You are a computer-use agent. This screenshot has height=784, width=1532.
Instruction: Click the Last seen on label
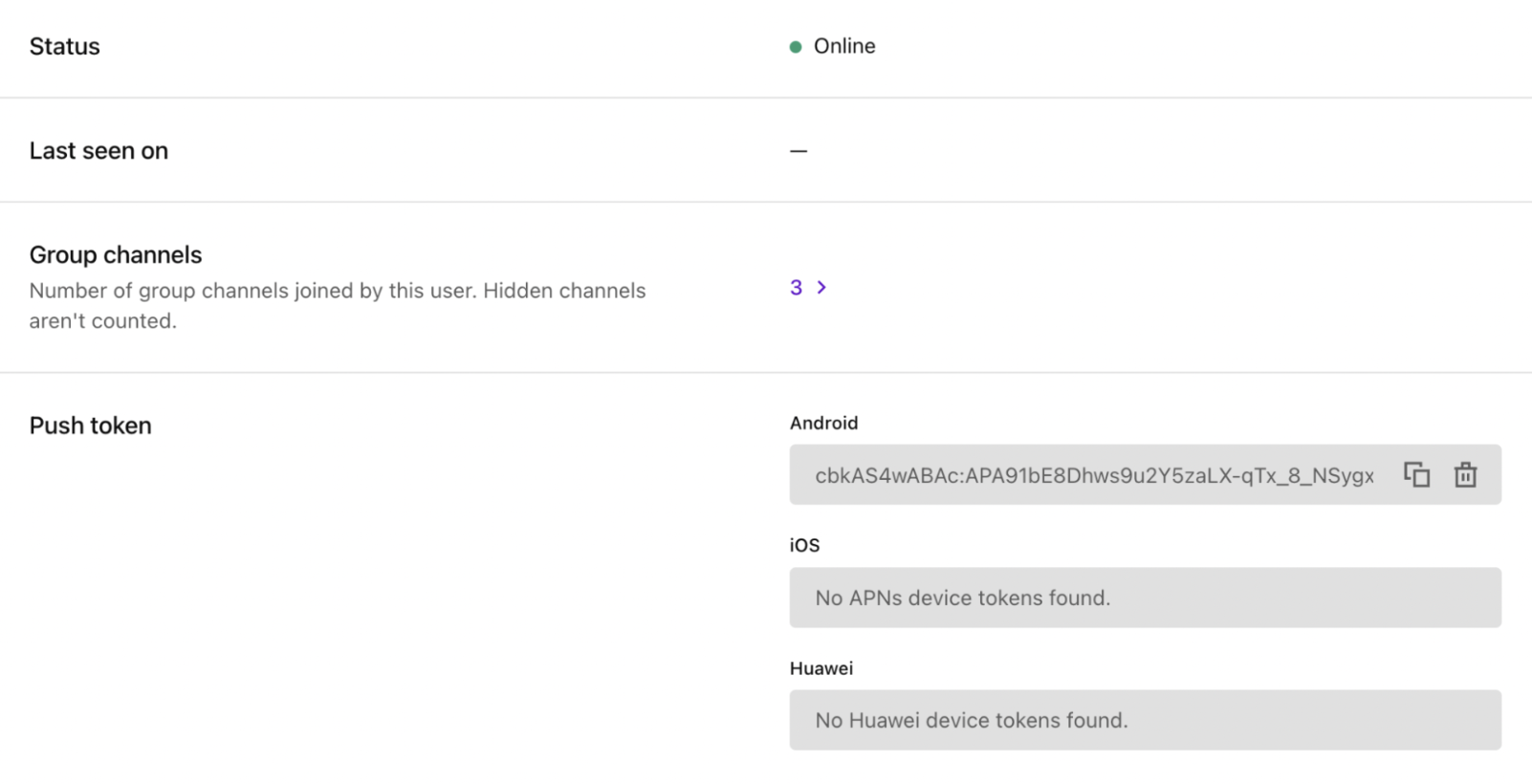click(98, 150)
